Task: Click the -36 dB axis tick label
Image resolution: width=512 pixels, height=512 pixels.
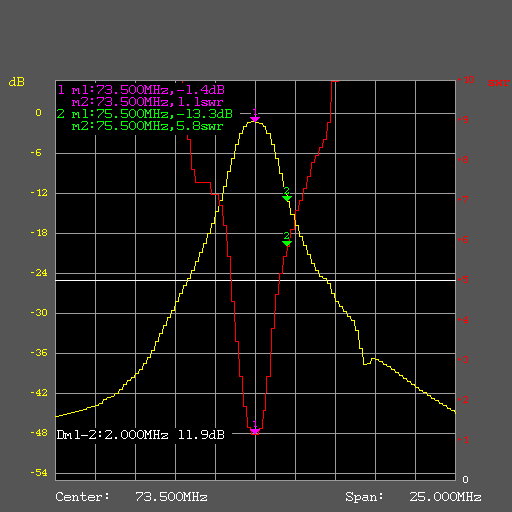Action: click(x=39, y=353)
